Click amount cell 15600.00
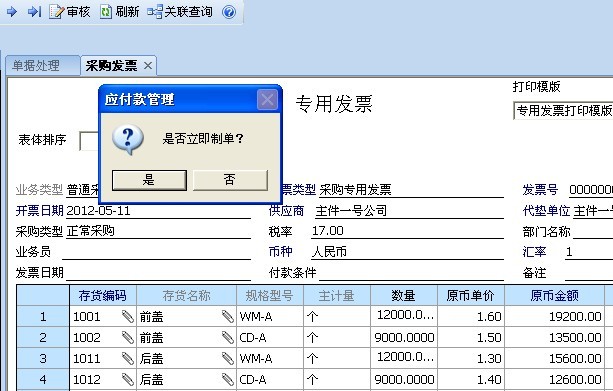613x391 pixels. pos(554,358)
